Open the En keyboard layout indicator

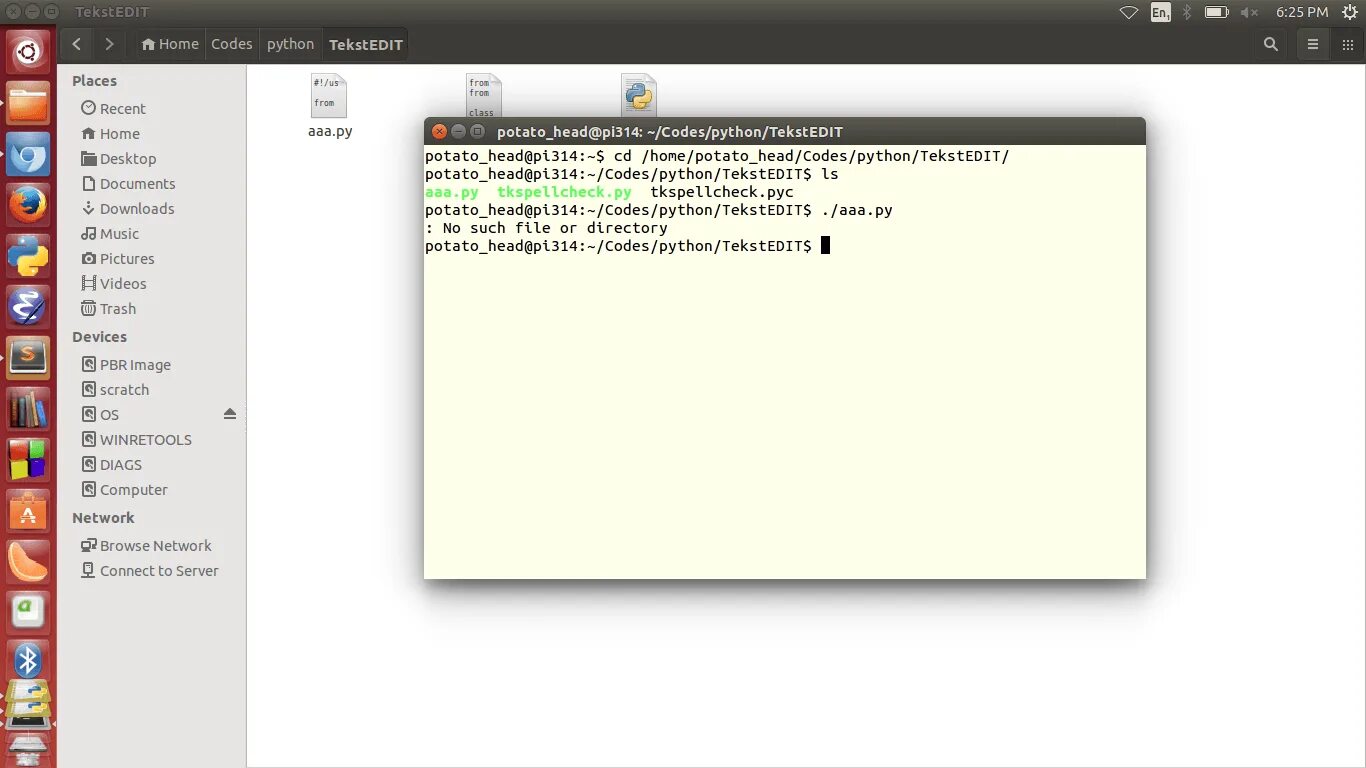(1160, 12)
